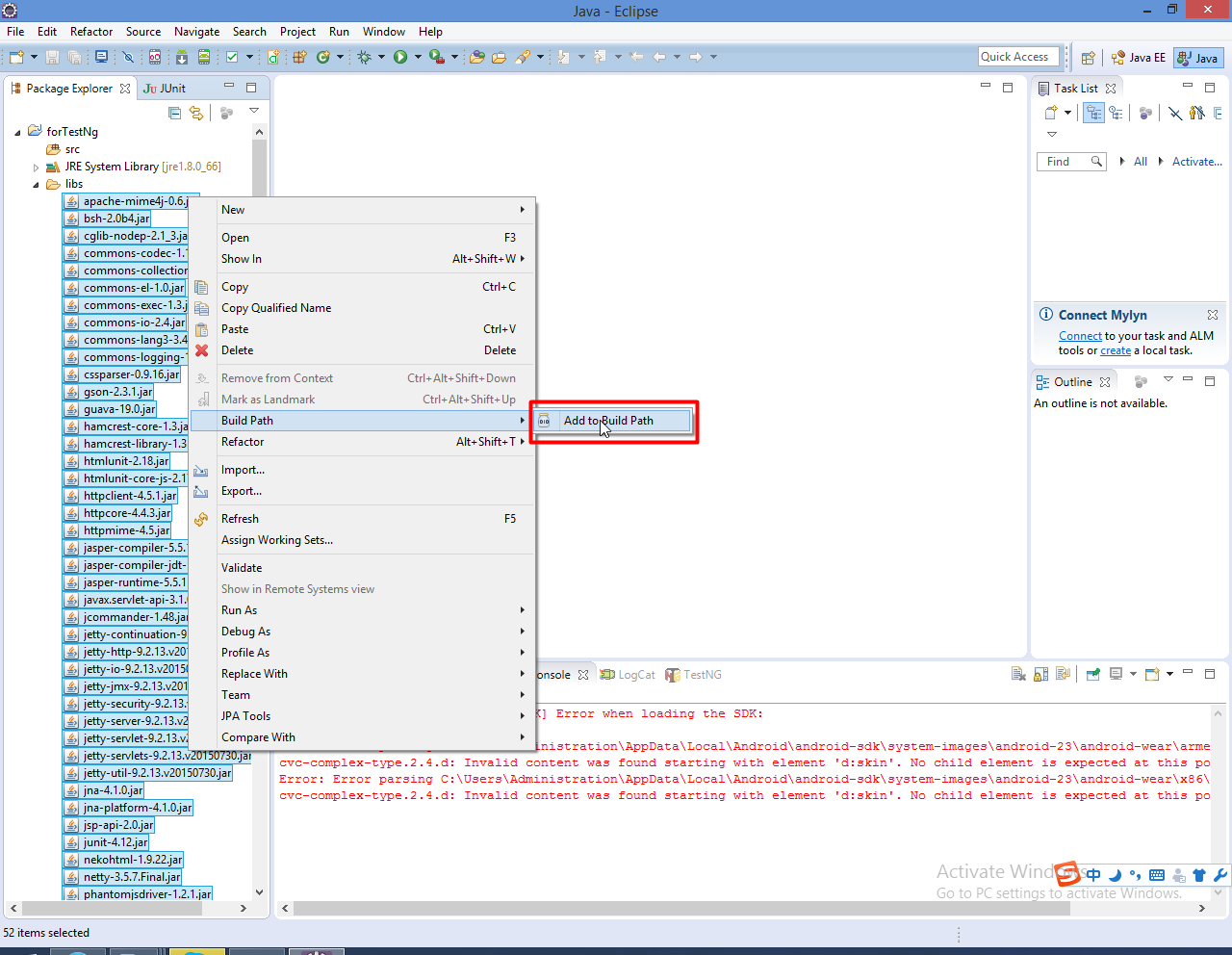Switch to the Java perspective button

point(1198,58)
